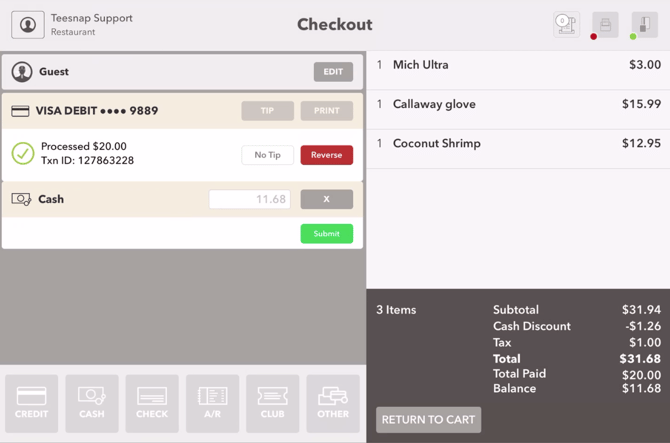
Task: Choose CHECK payment method
Action: 152,404
